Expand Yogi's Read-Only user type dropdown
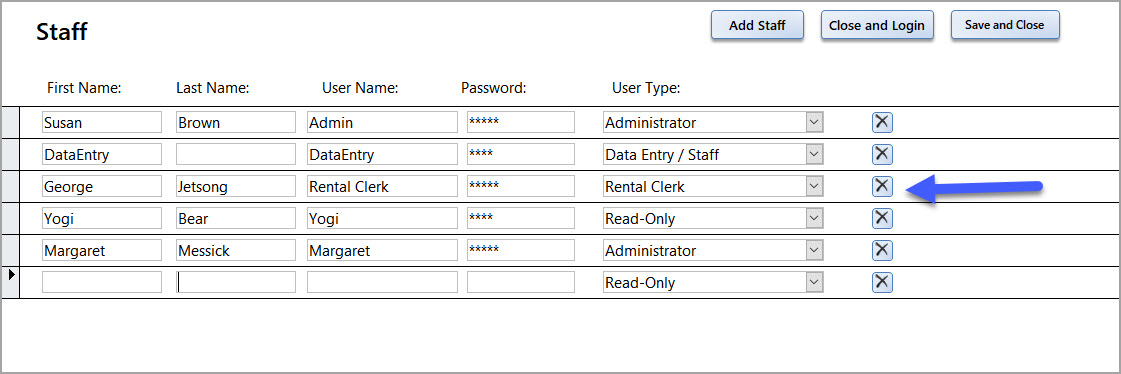The width and height of the screenshot is (1121, 374). coord(814,218)
